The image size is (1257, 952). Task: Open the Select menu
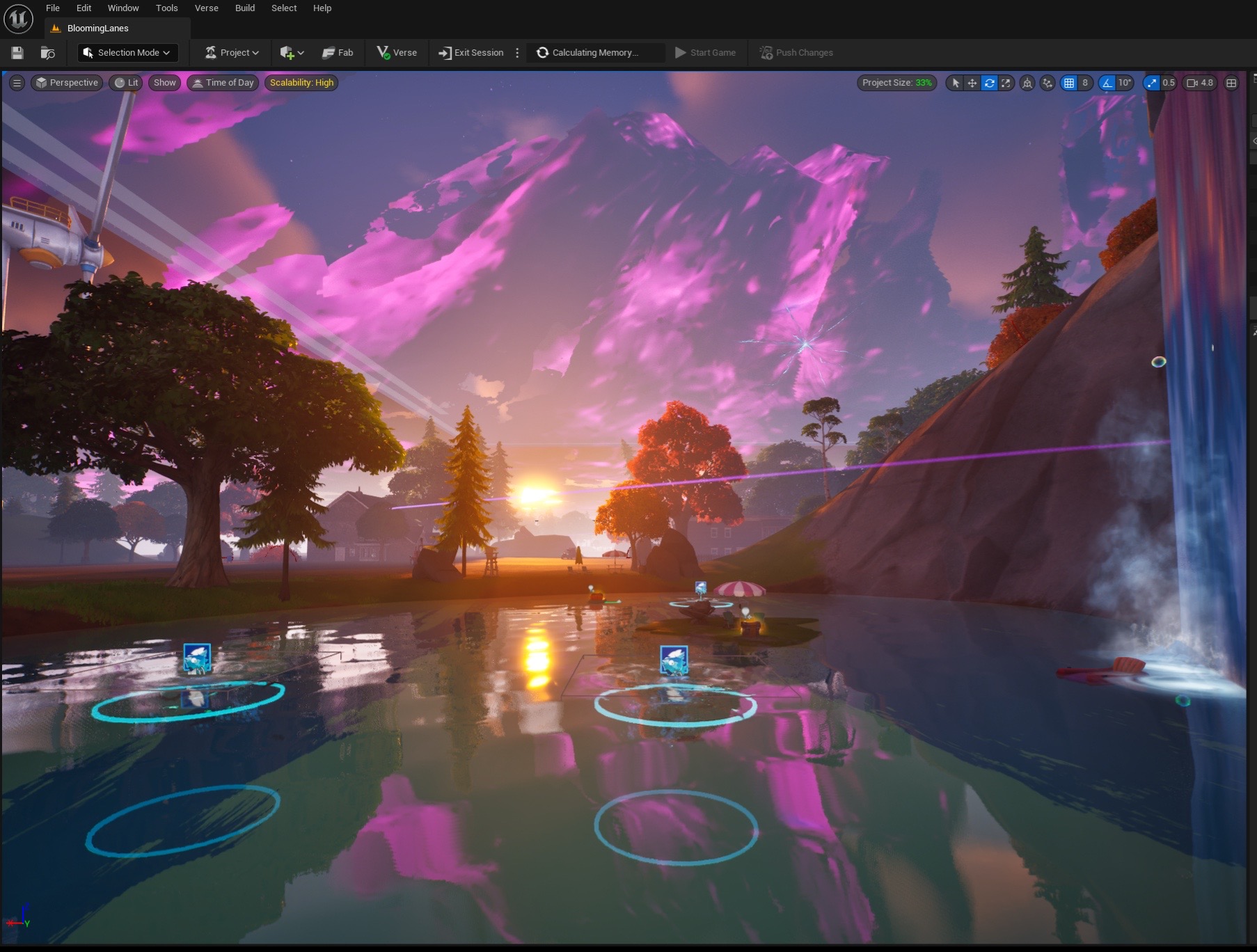[x=284, y=8]
